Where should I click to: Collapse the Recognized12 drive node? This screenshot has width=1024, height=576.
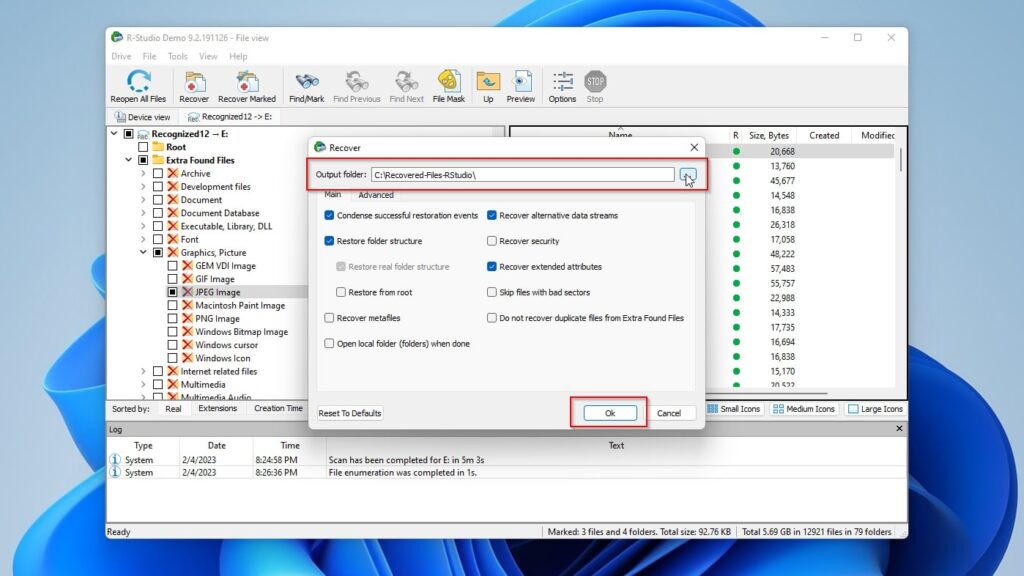click(114, 133)
